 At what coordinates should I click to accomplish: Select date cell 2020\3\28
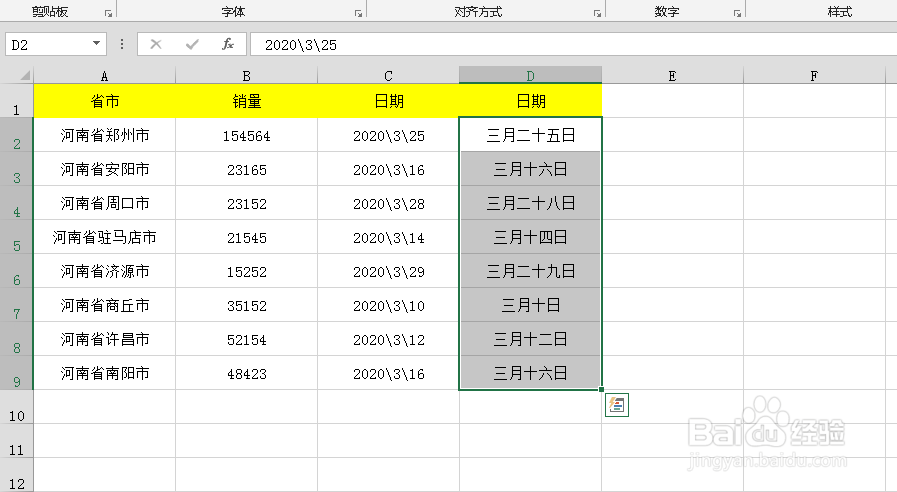(x=388, y=203)
